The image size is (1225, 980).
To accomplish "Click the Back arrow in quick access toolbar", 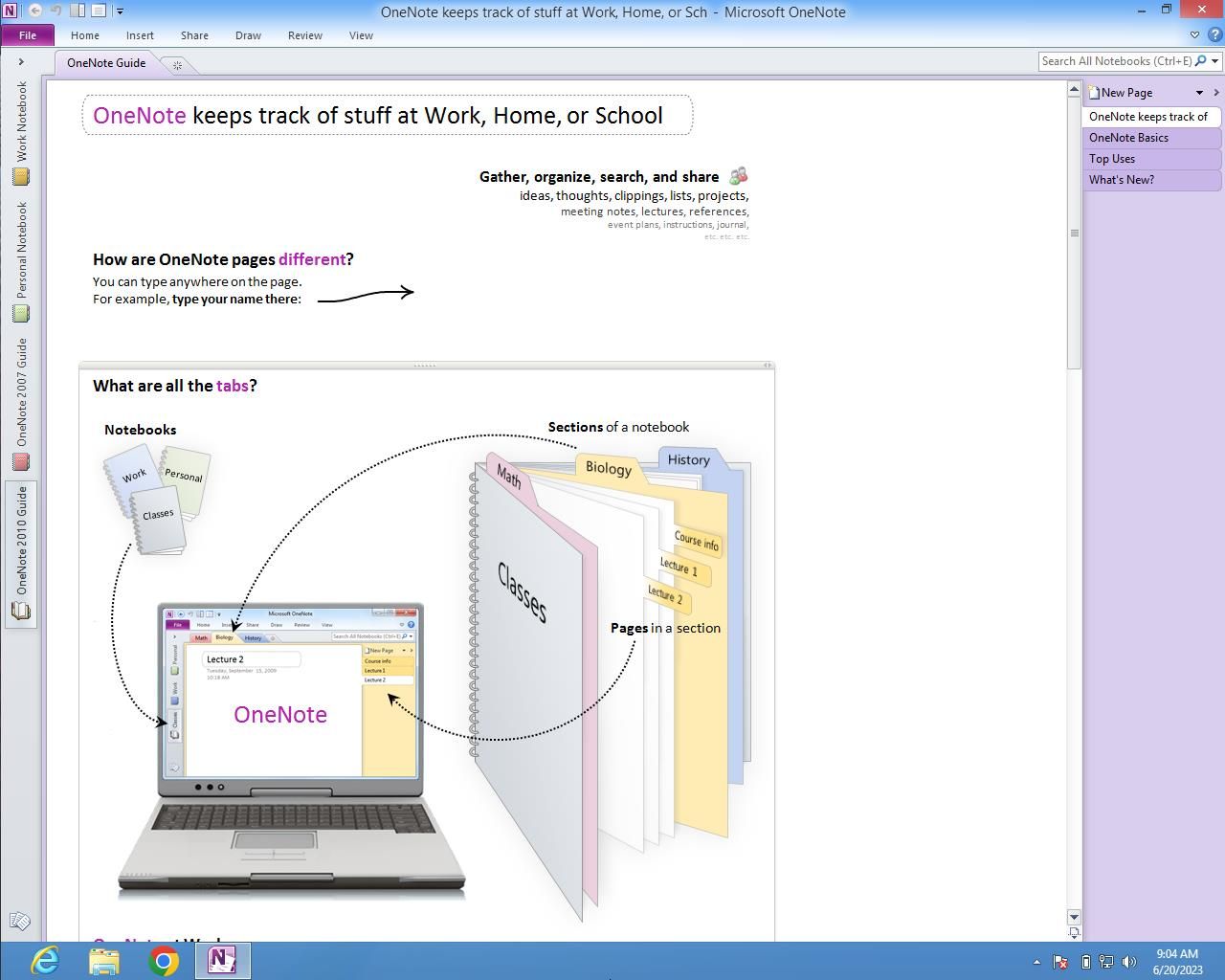I will pos(35,11).
